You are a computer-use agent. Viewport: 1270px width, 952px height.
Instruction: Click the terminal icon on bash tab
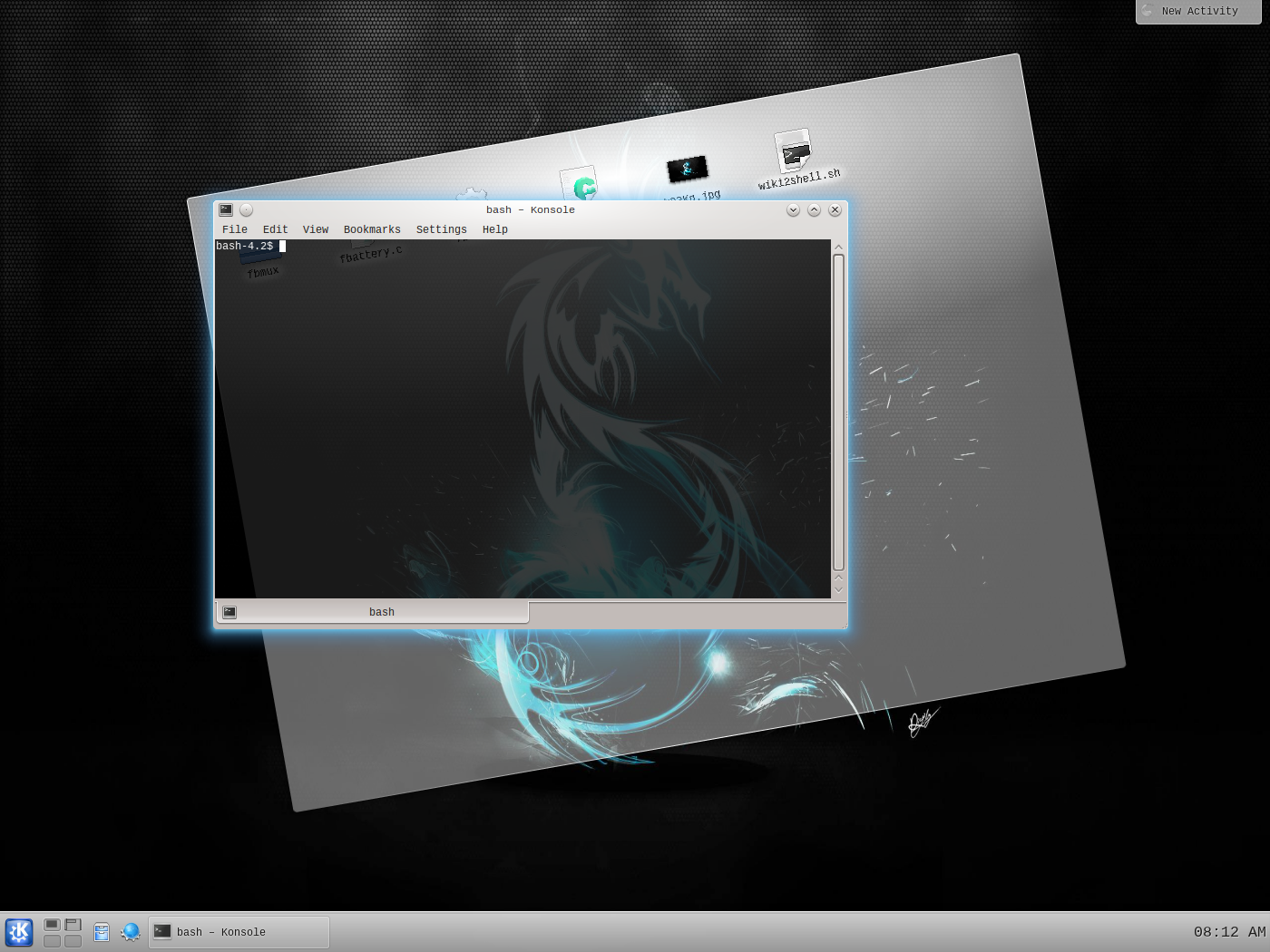[230, 612]
